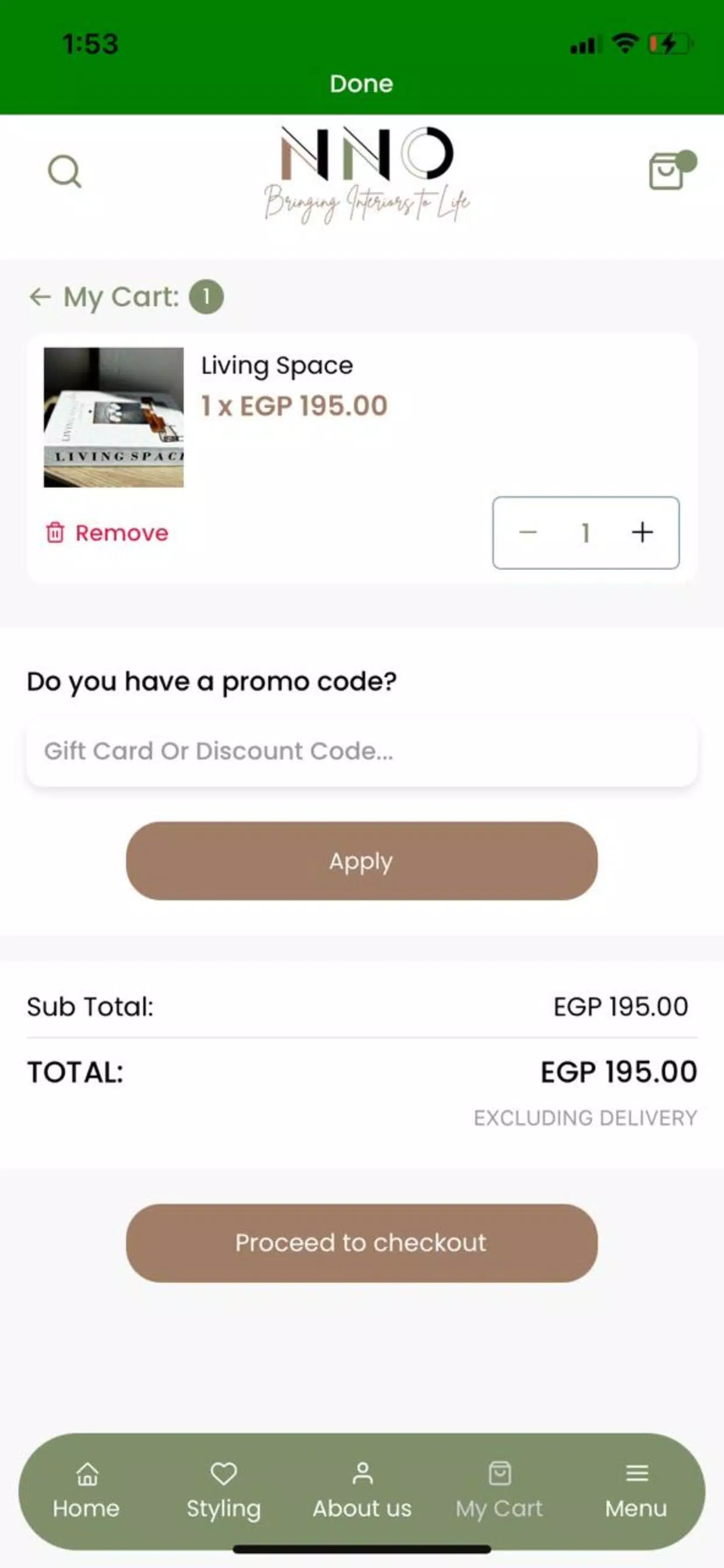The height and width of the screenshot is (1568, 724).
Task: Decrease quantity with the minus button
Action: 528,533
